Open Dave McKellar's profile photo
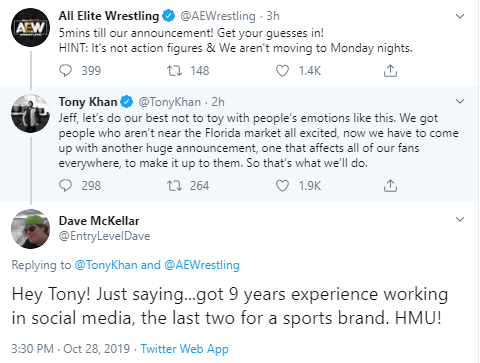Screen dimensions: 480x363 [x=31, y=229]
